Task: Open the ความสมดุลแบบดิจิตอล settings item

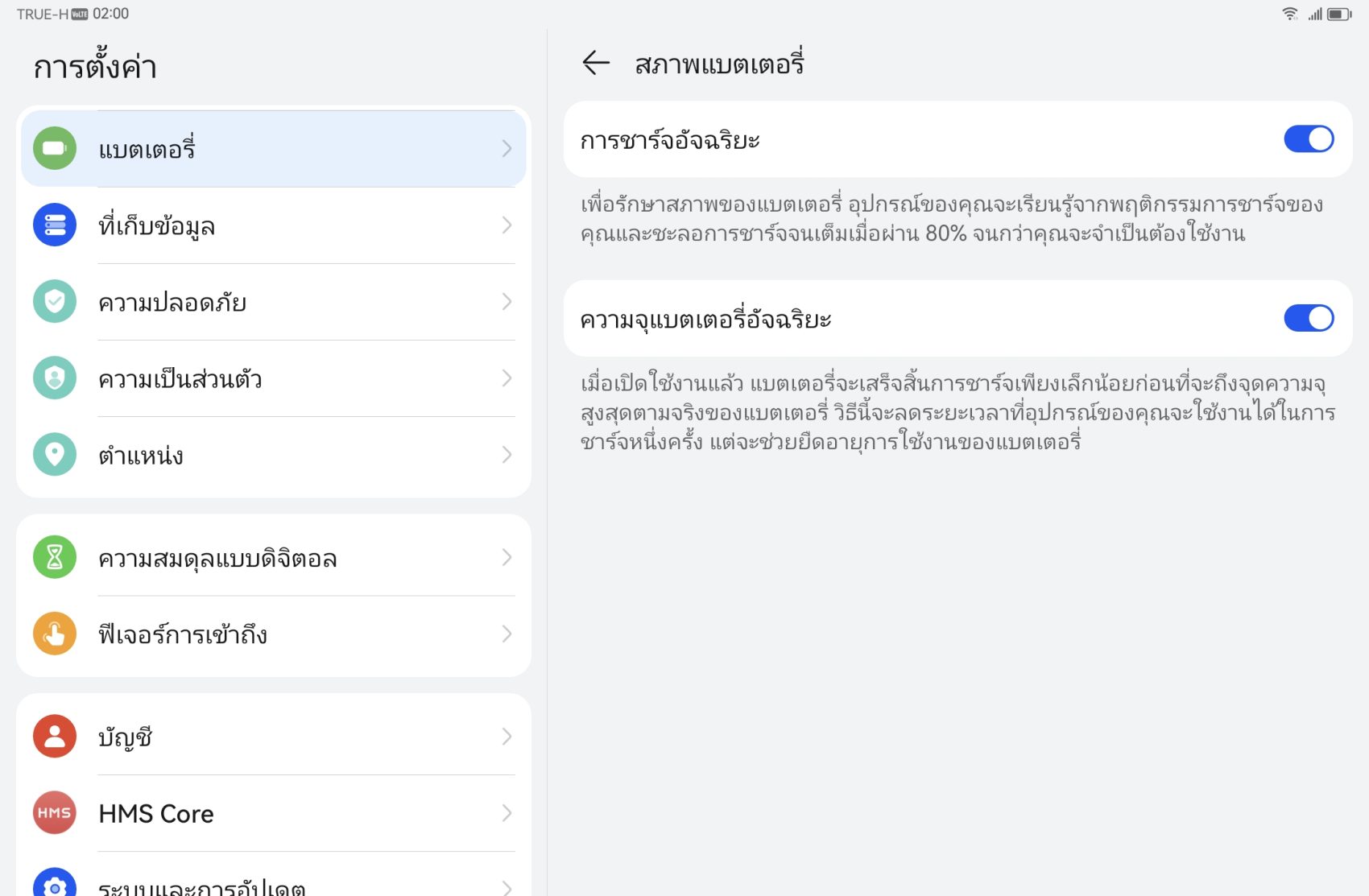Action: (274, 557)
